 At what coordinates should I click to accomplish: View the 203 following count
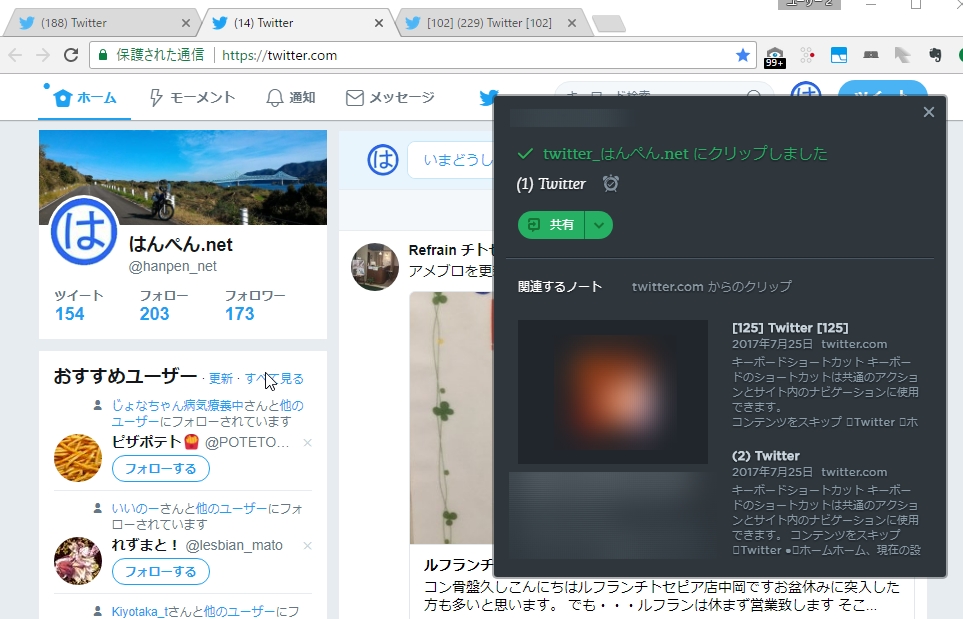click(154, 313)
